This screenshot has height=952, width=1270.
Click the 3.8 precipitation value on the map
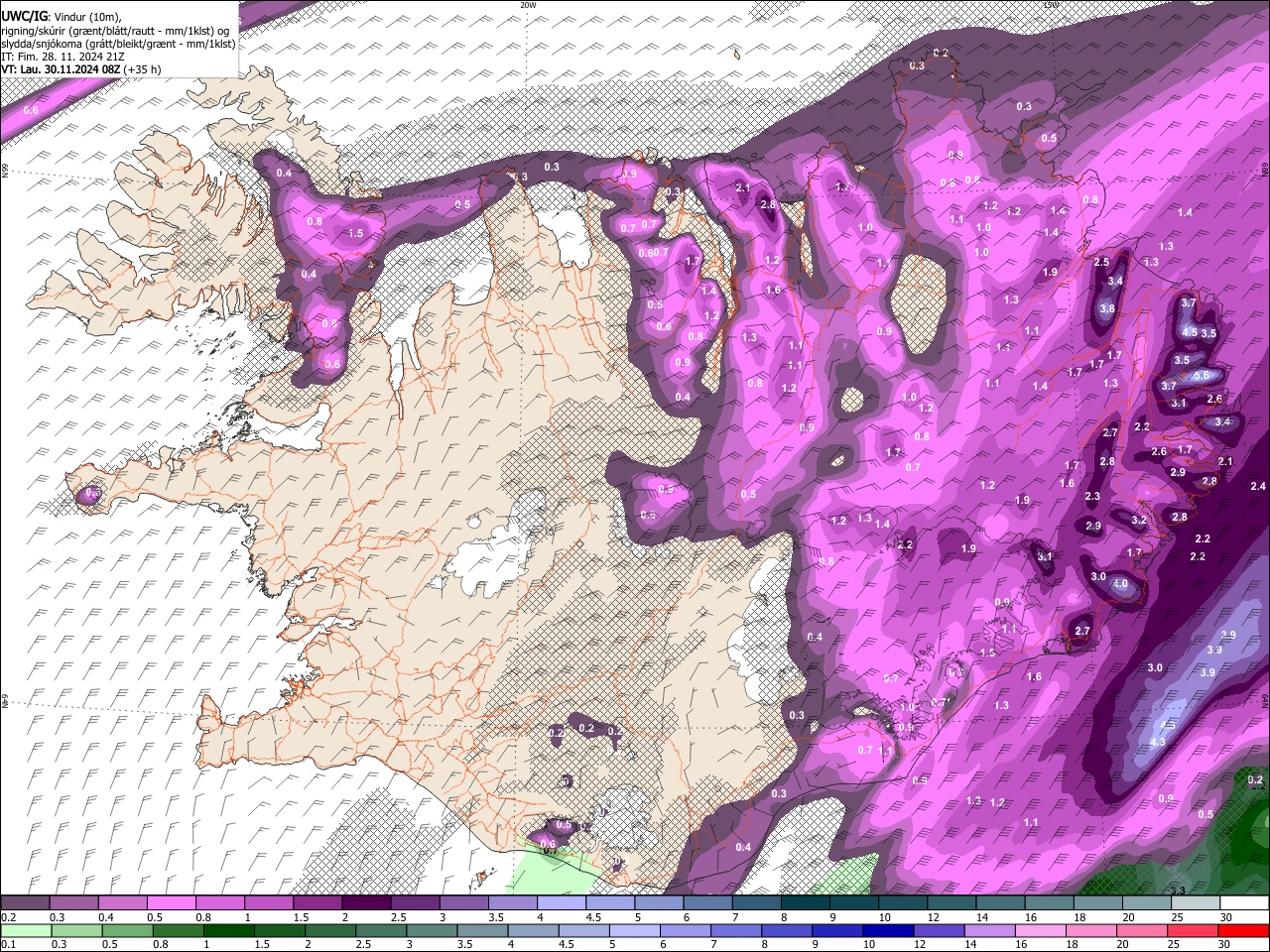pos(1107,308)
